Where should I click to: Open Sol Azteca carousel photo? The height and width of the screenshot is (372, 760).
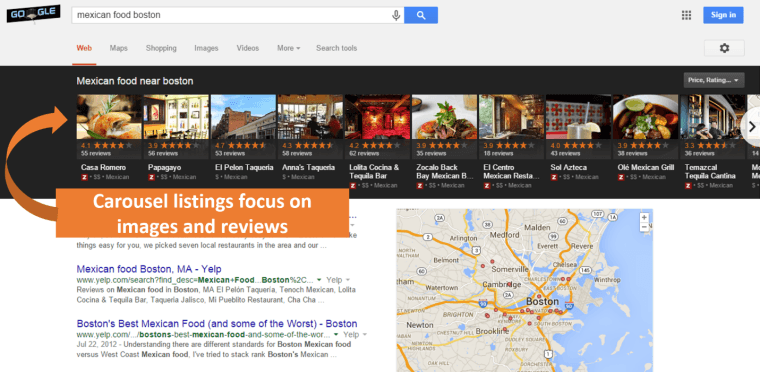(578, 117)
